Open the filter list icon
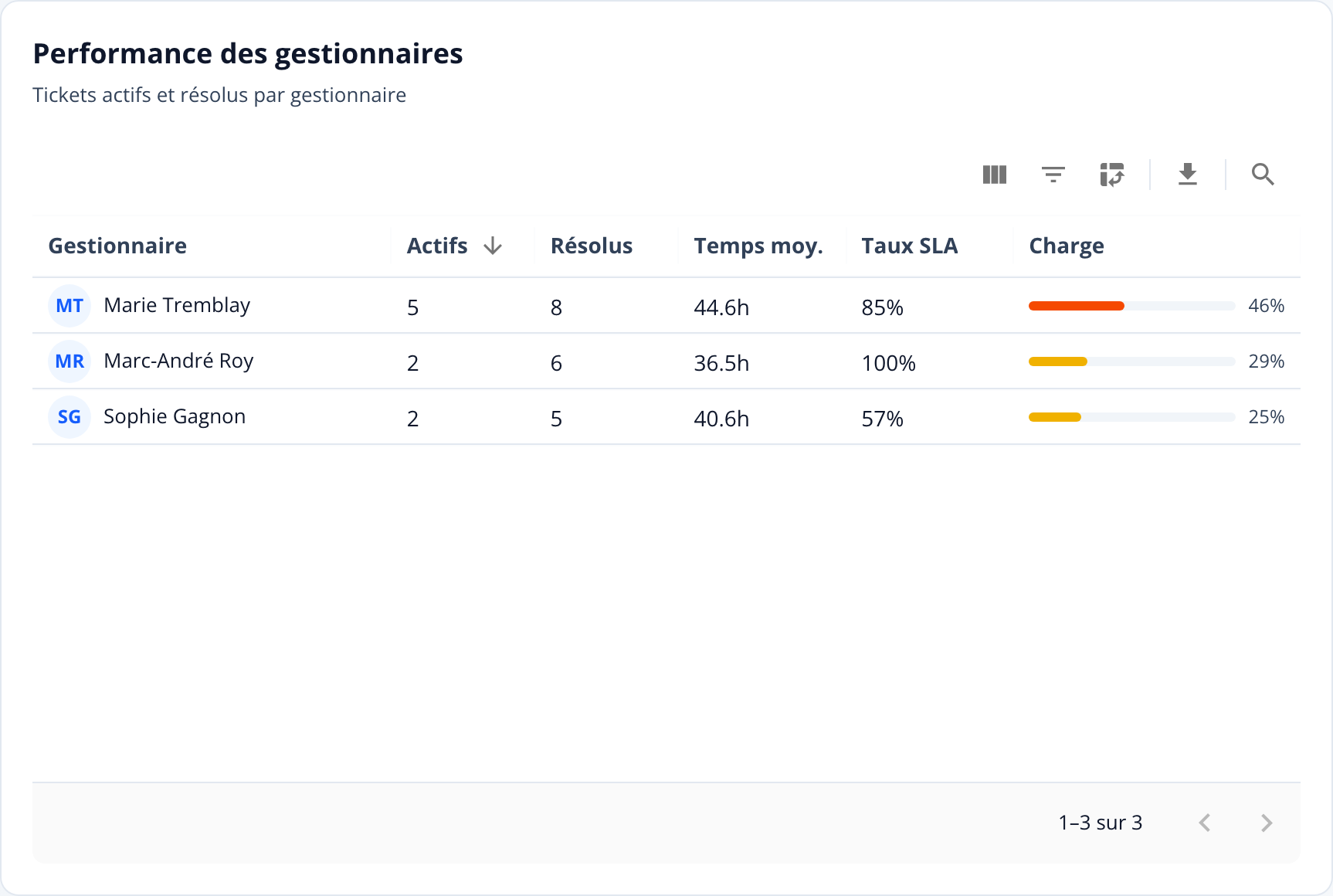Image resolution: width=1333 pixels, height=896 pixels. (1053, 175)
